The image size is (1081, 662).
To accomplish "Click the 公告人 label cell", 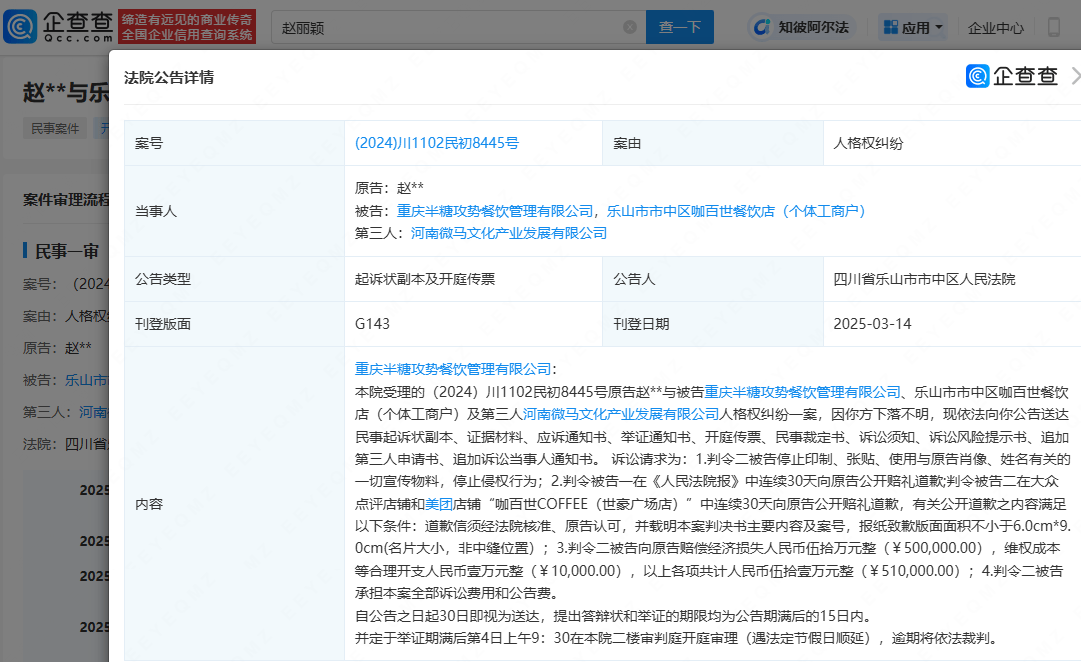I will click(713, 279).
